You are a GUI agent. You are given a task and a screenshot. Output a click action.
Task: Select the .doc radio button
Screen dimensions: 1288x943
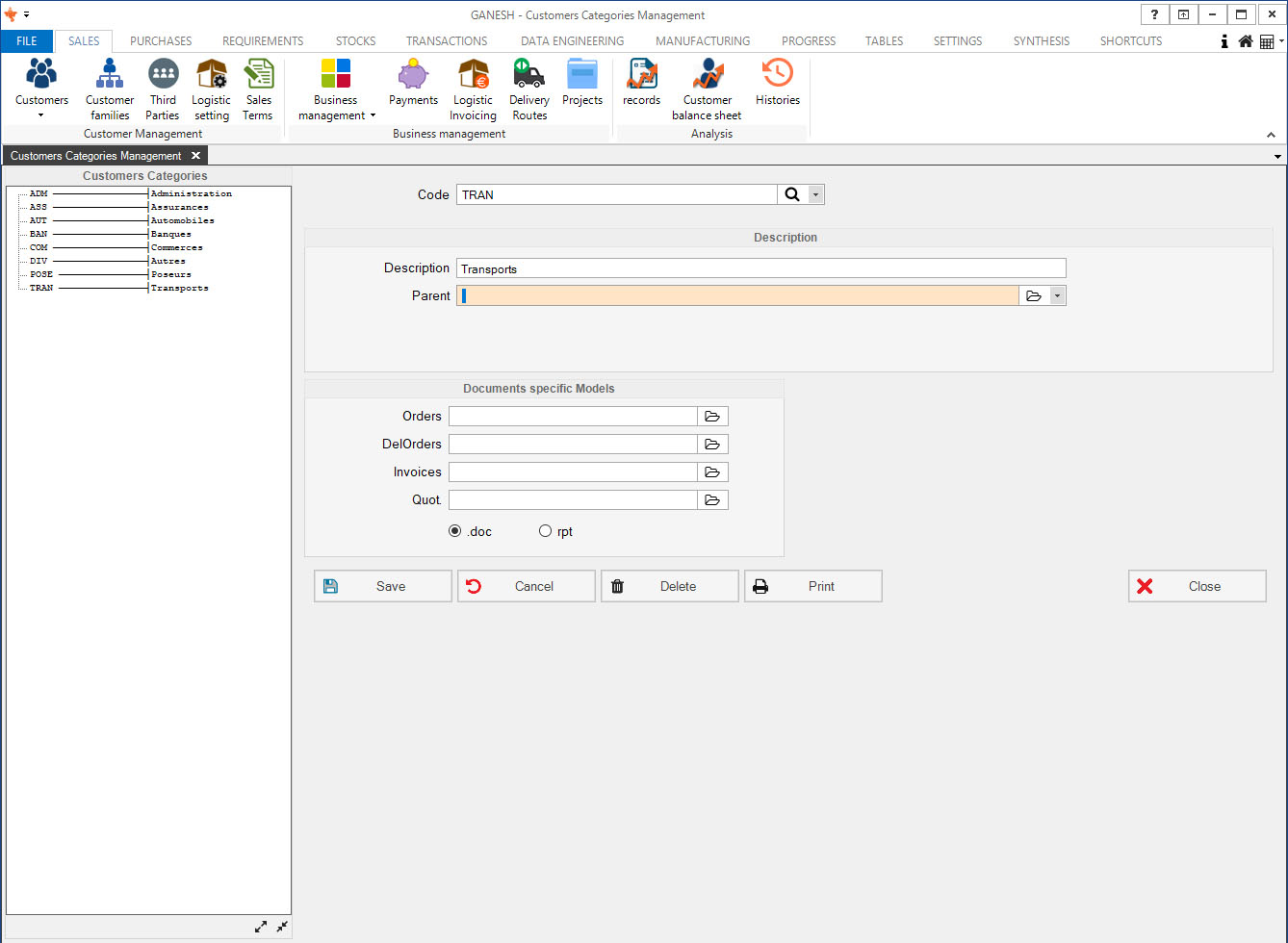[x=455, y=531]
